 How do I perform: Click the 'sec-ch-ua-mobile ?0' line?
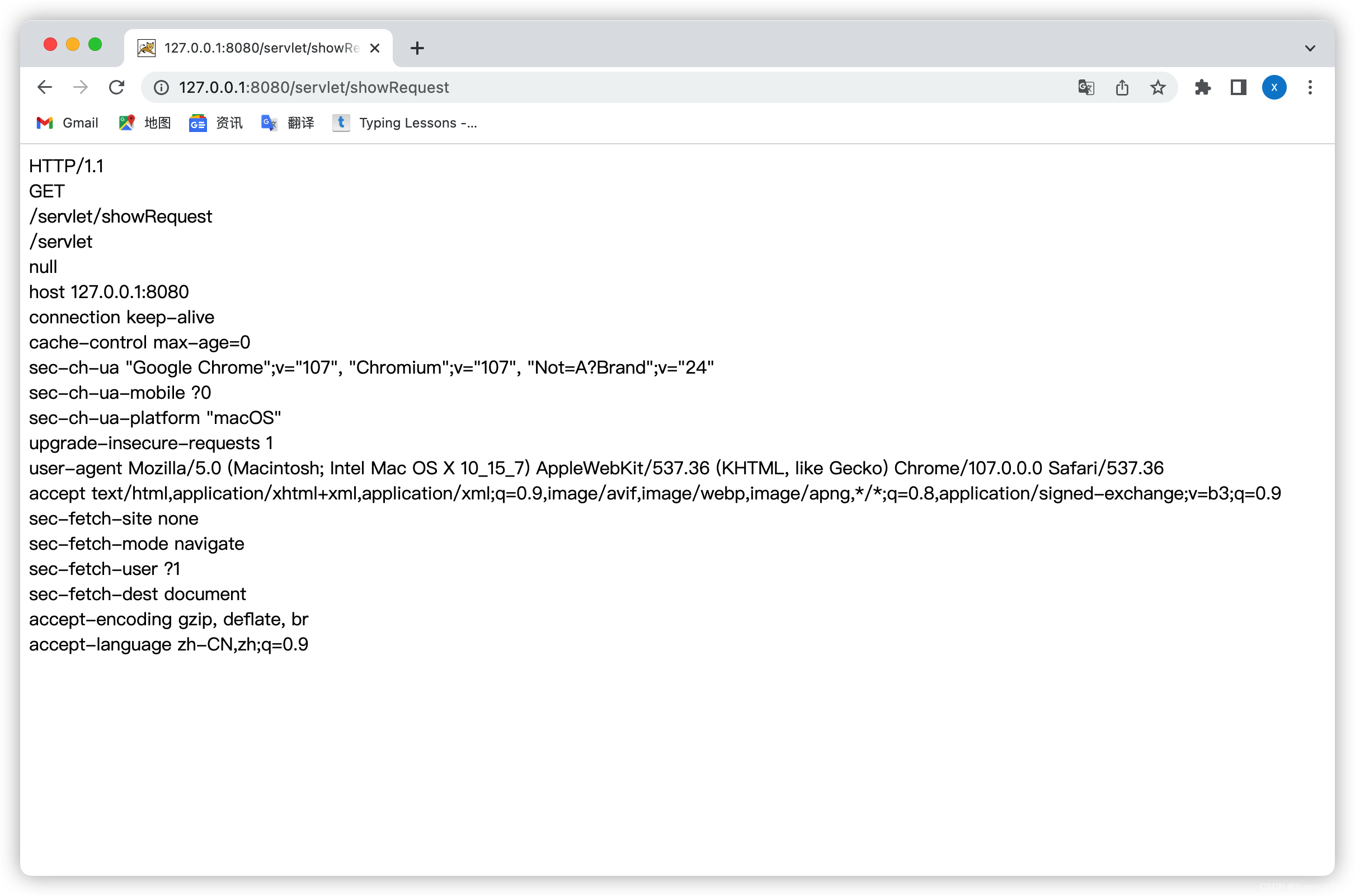(x=120, y=393)
